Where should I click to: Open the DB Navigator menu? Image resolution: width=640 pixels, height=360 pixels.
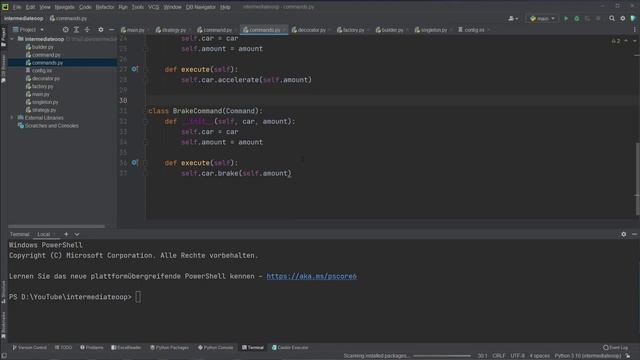[x=200, y=7]
